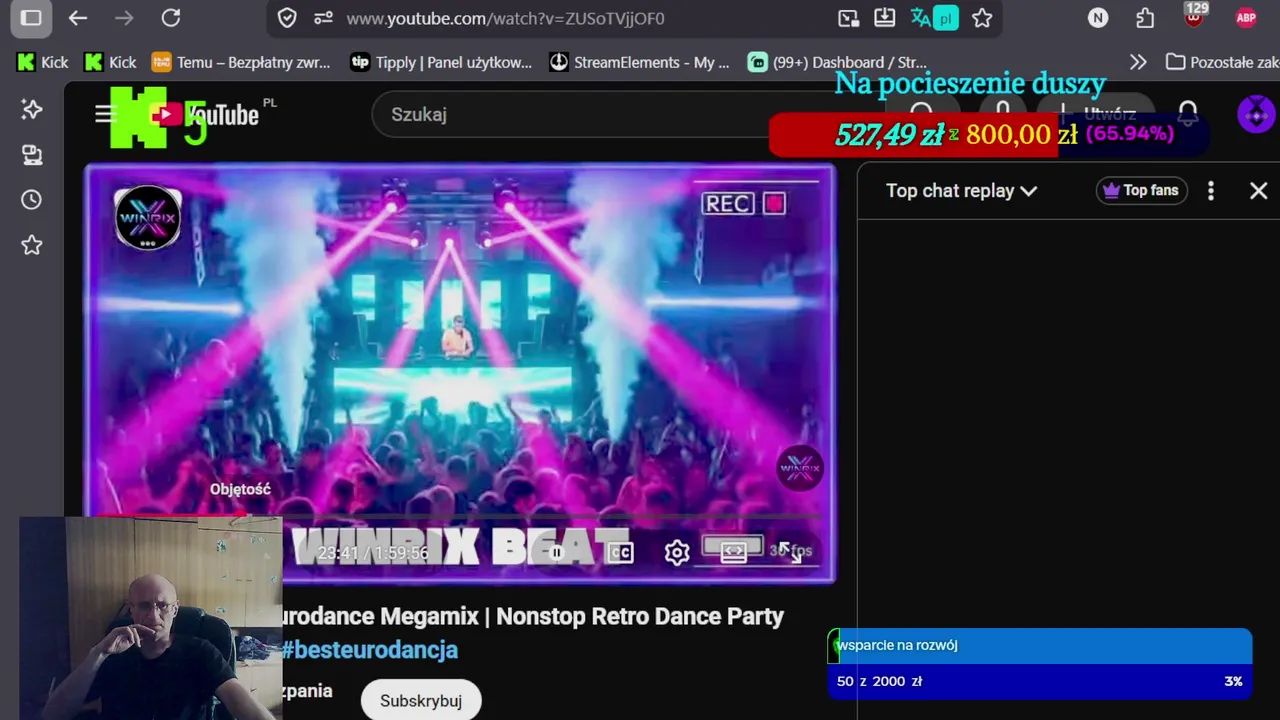
Task: Click the 50 z 2000 zł progress text
Action: tap(880, 681)
